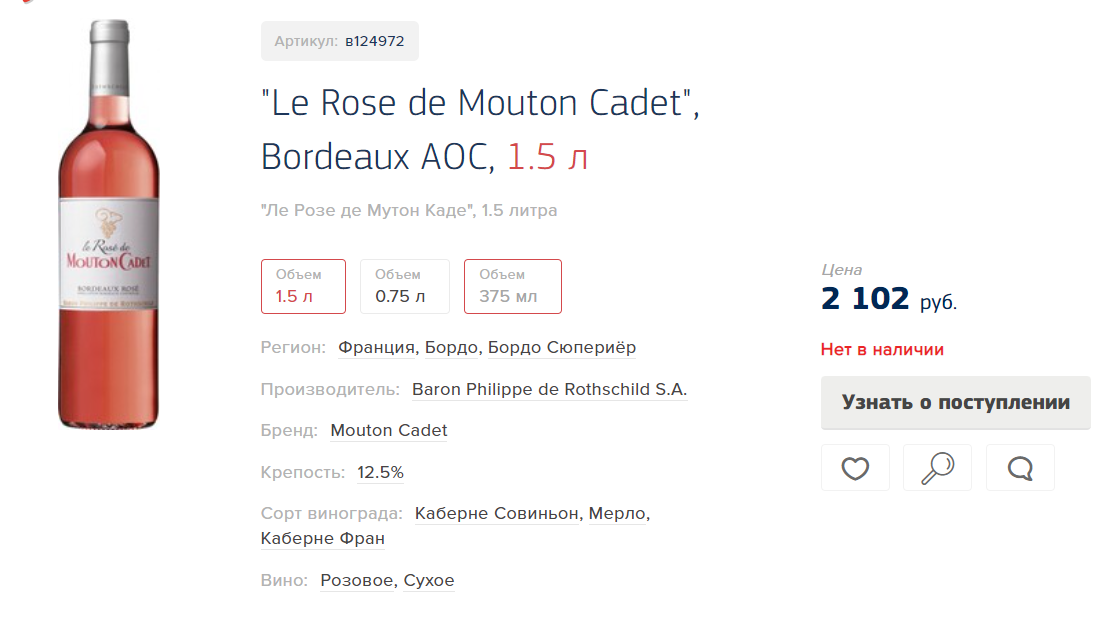Open the Бордо region link
The height and width of the screenshot is (621, 1118).
pos(451,348)
